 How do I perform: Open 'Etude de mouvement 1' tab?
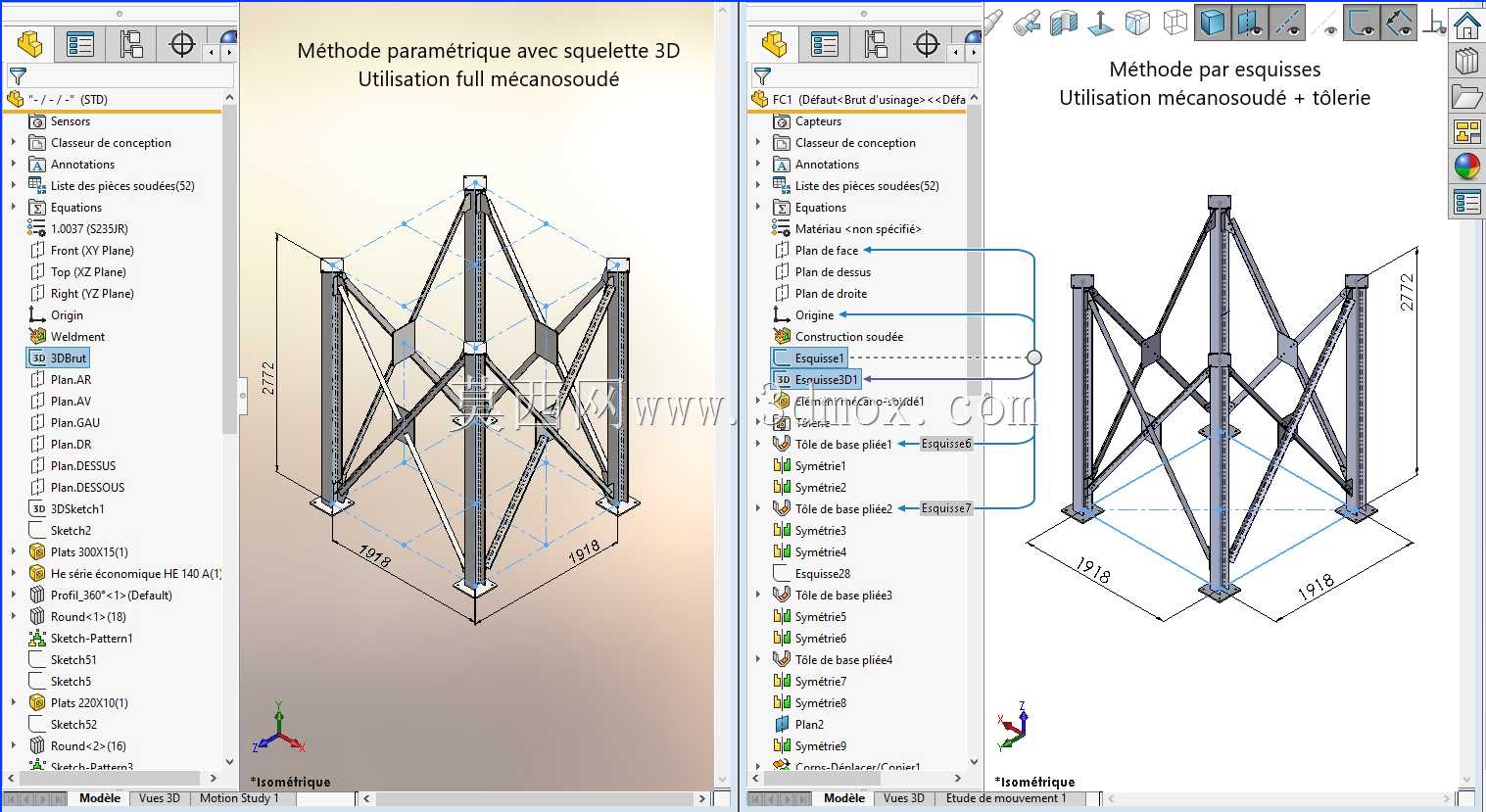tap(1006, 798)
